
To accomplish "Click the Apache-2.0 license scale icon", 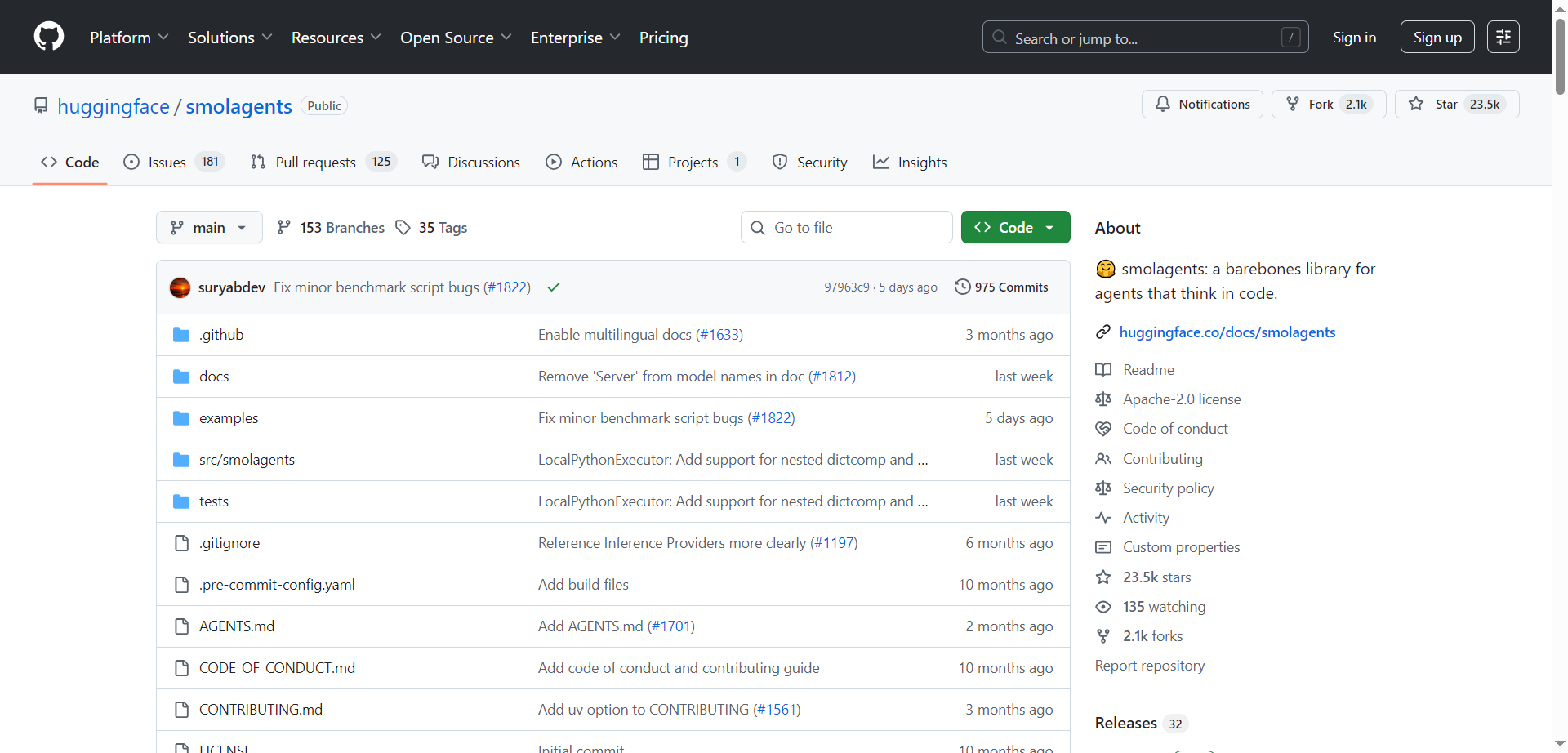I will pos(1103,399).
